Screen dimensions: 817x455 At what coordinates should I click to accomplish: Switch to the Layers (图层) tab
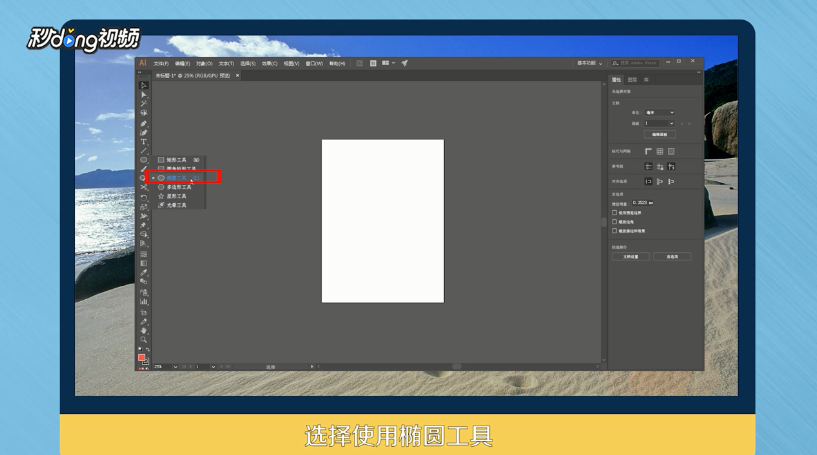632,80
